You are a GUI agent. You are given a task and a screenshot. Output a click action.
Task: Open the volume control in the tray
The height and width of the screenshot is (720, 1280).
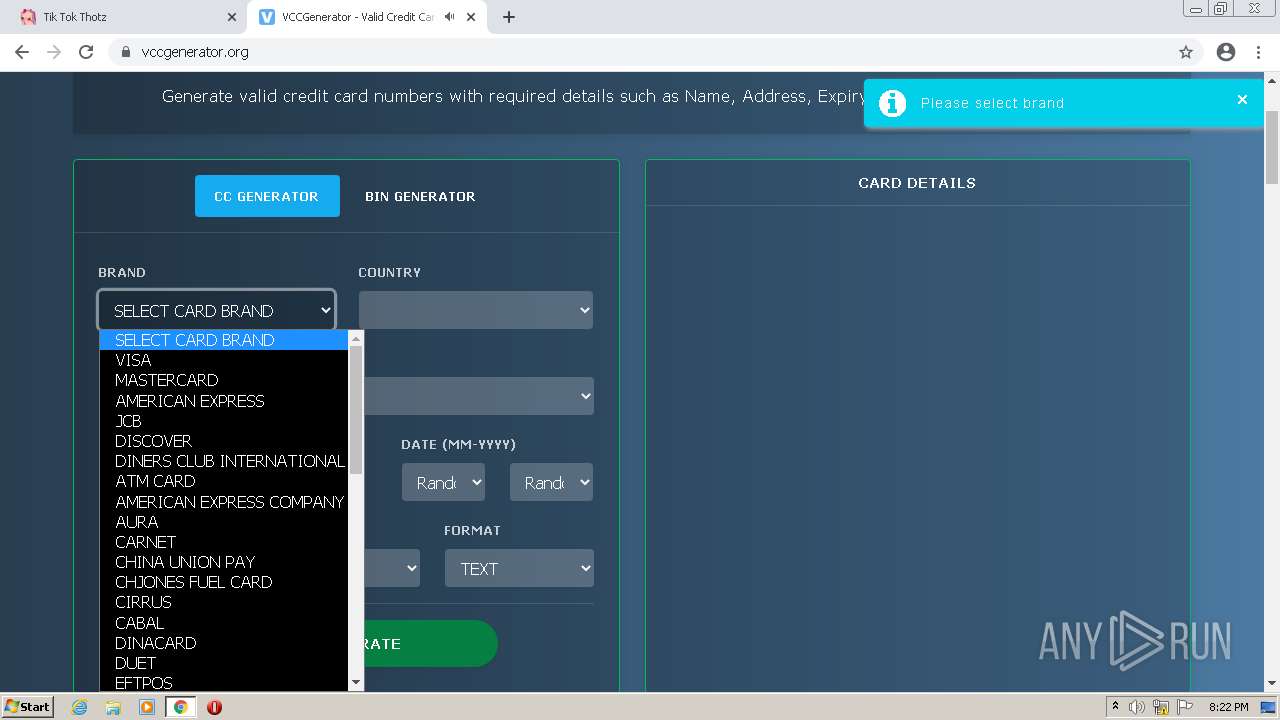tap(1137, 707)
